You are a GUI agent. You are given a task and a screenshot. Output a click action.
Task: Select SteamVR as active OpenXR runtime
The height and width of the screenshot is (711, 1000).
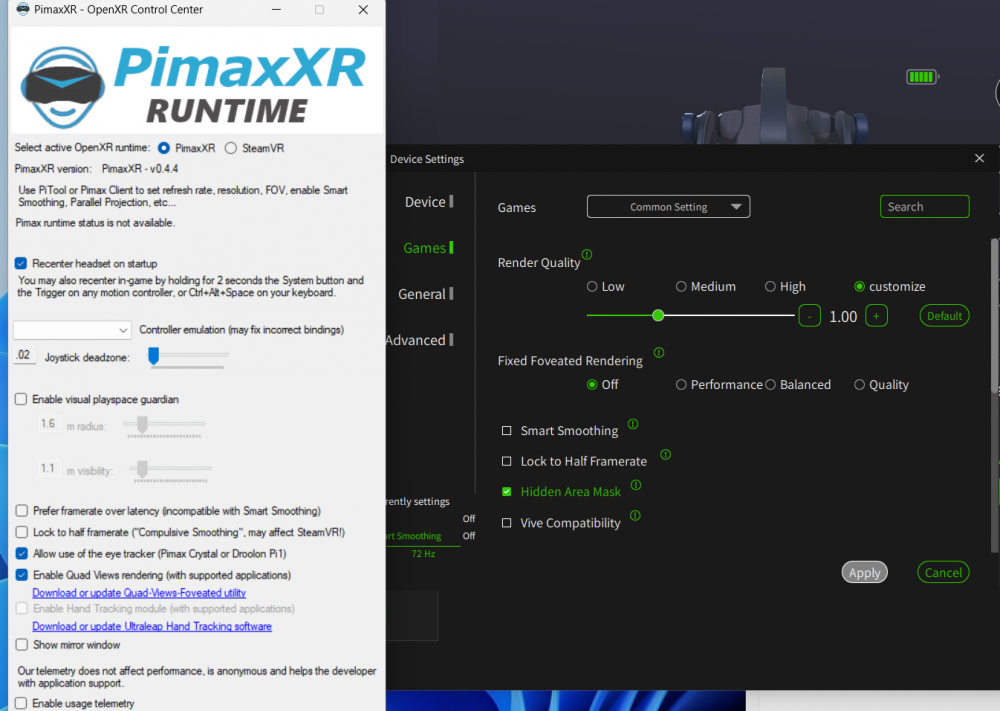tap(231, 148)
